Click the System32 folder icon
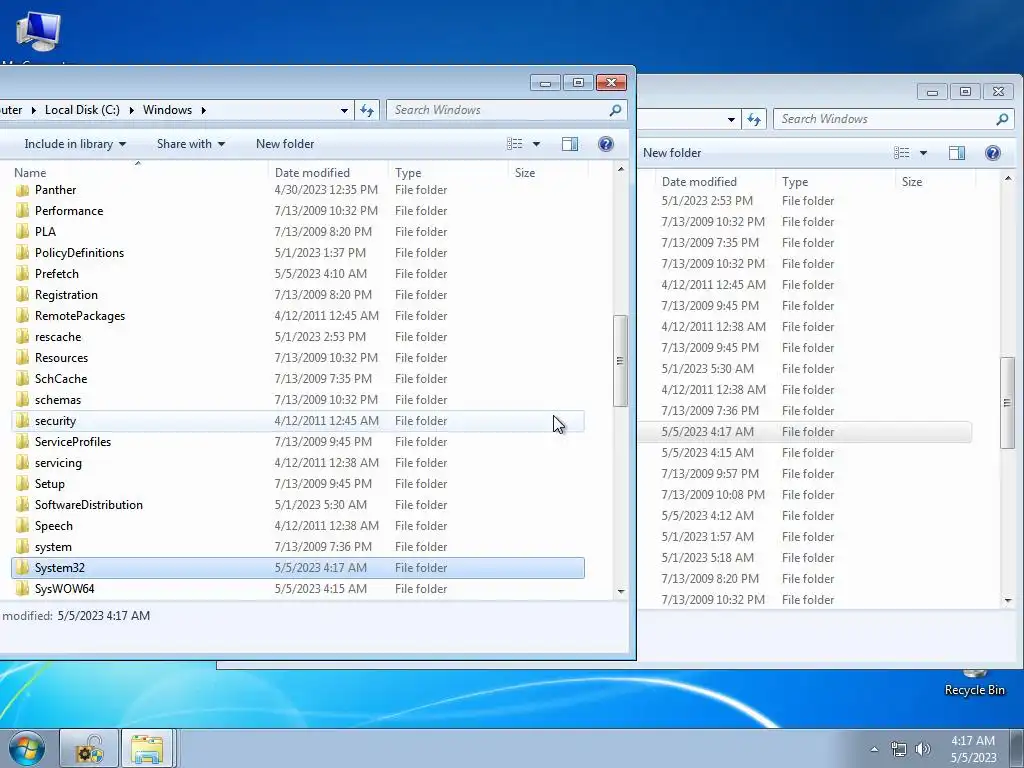Viewport: 1024px width, 768px height. 22,568
